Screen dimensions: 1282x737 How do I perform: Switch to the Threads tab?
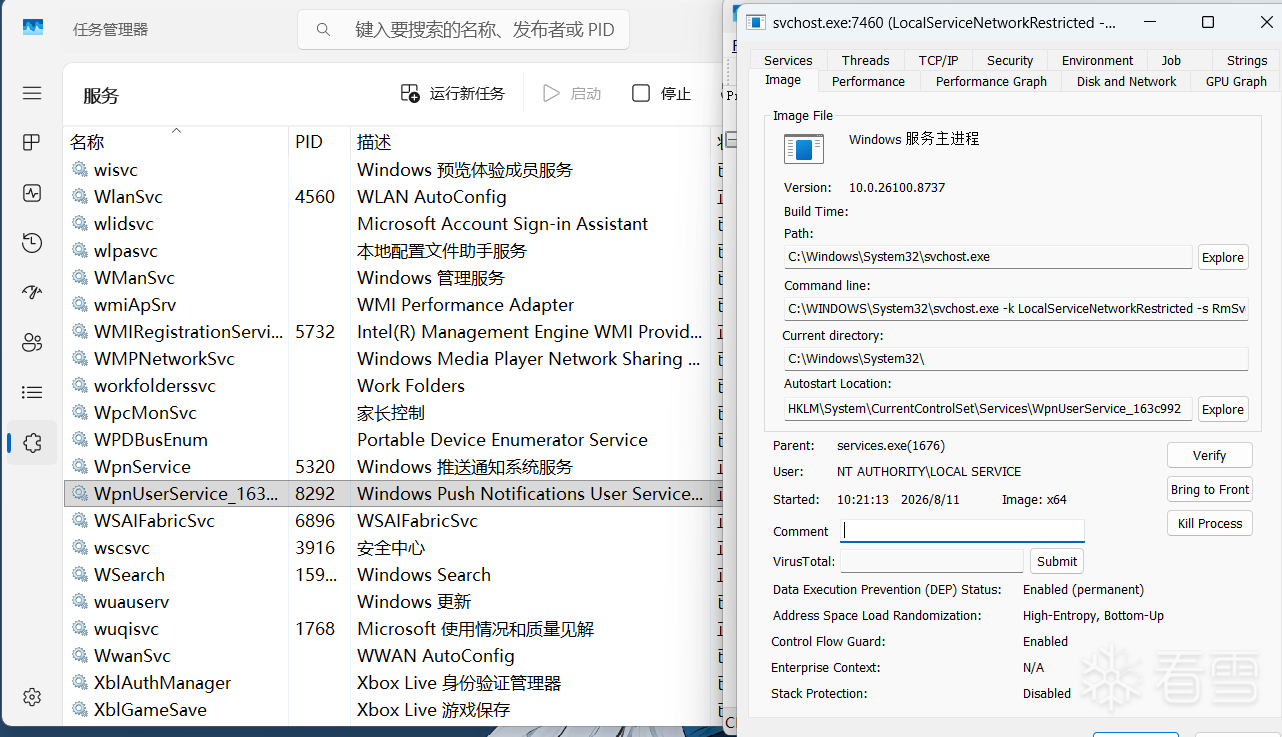pos(866,60)
